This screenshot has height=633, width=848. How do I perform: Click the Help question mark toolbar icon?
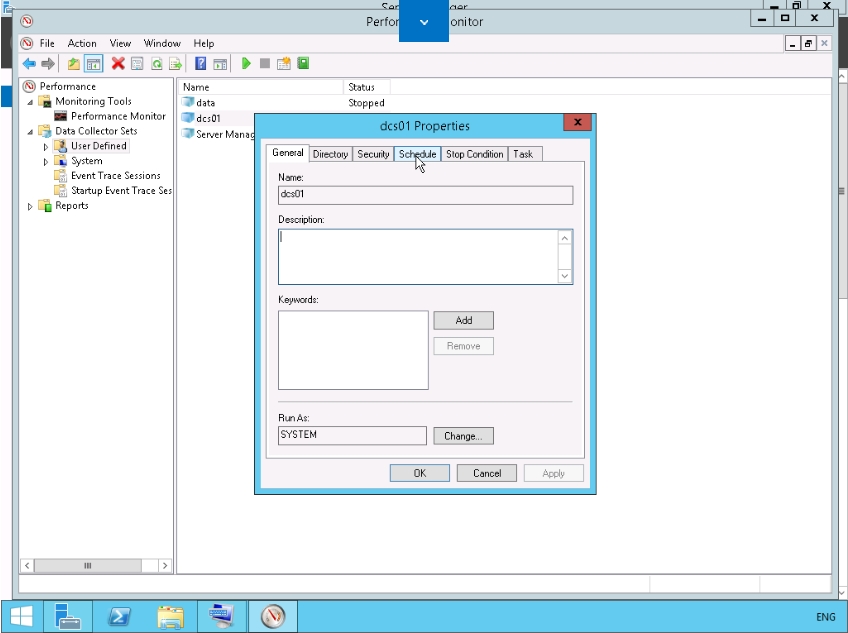[201, 64]
